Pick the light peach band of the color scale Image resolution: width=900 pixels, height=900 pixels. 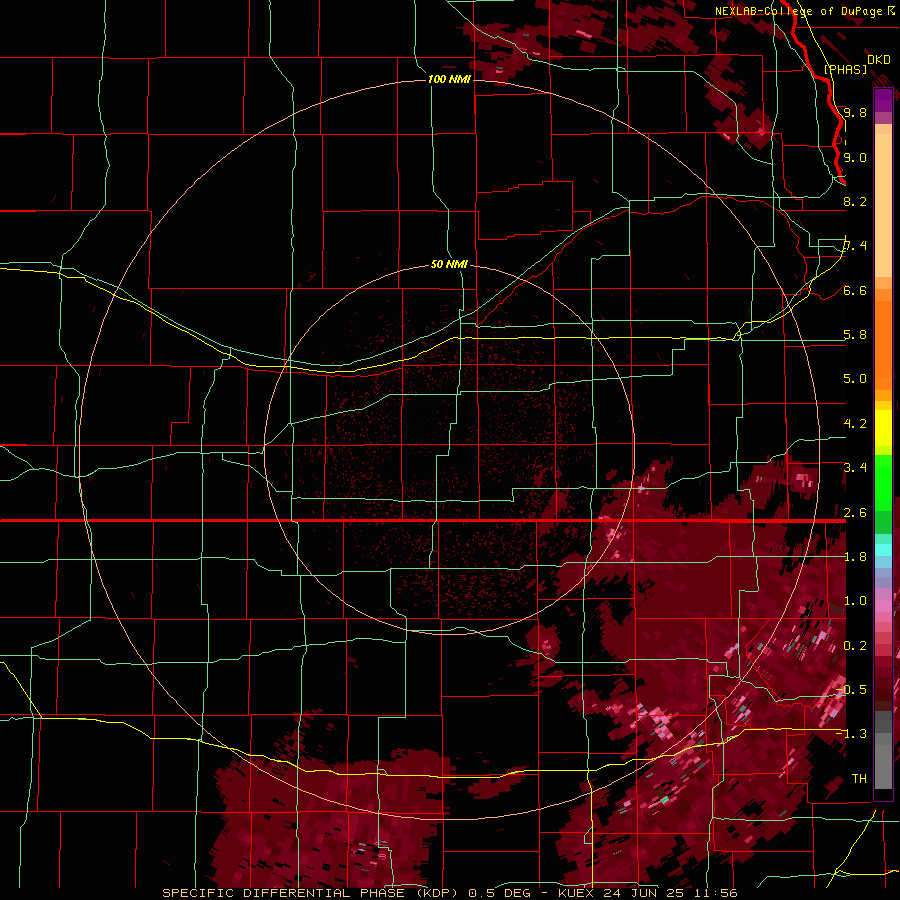tap(883, 207)
